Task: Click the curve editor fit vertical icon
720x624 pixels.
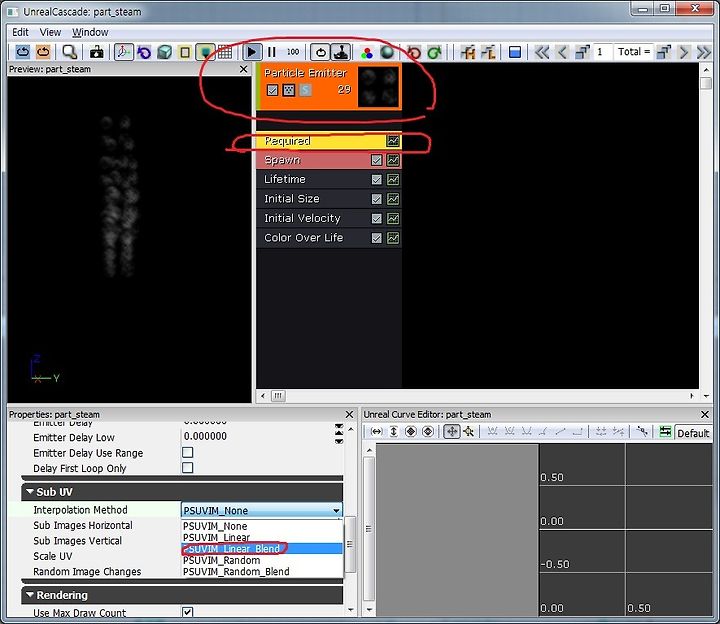Action: coord(394,432)
